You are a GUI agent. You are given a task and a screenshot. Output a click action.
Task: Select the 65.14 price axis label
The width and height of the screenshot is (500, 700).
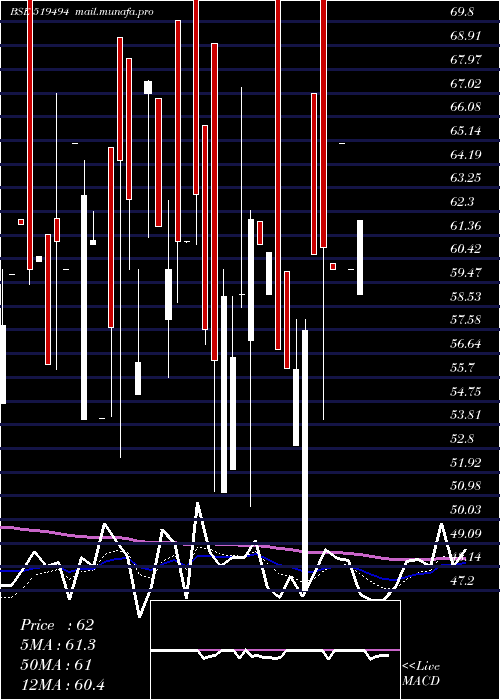(x=466, y=131)
